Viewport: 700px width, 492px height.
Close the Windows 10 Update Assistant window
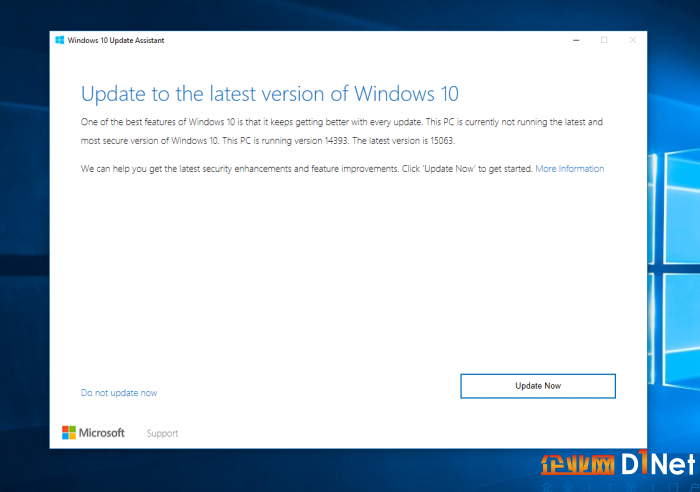633,40
